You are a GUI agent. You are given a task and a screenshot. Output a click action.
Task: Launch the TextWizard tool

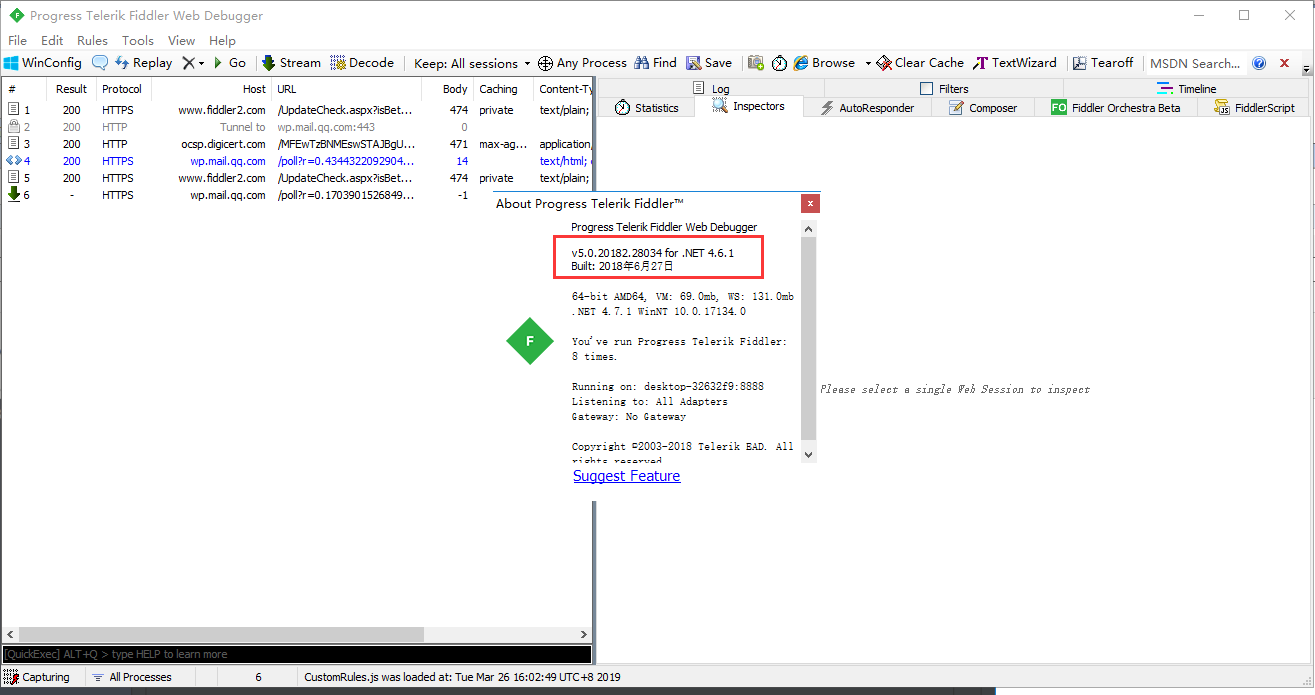coord(1015,62)
